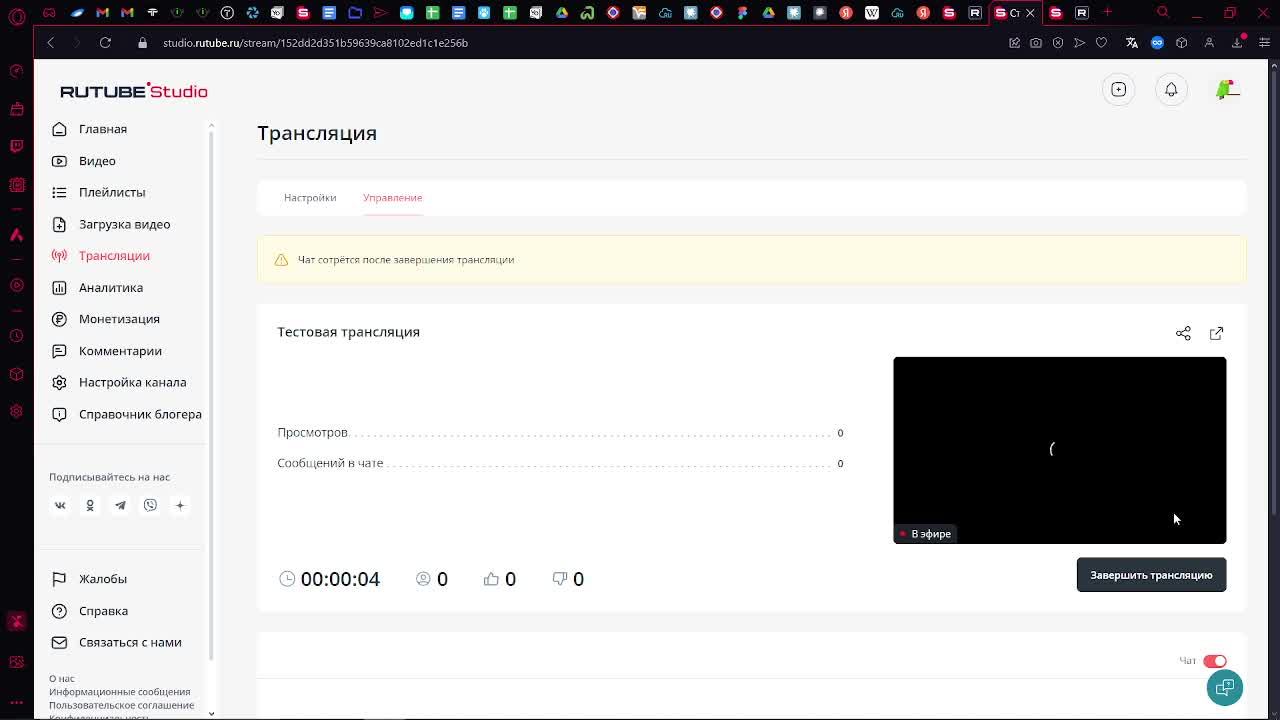Open Справка in sidebar
Screen dimensions: 1280x720
point(103,611)
